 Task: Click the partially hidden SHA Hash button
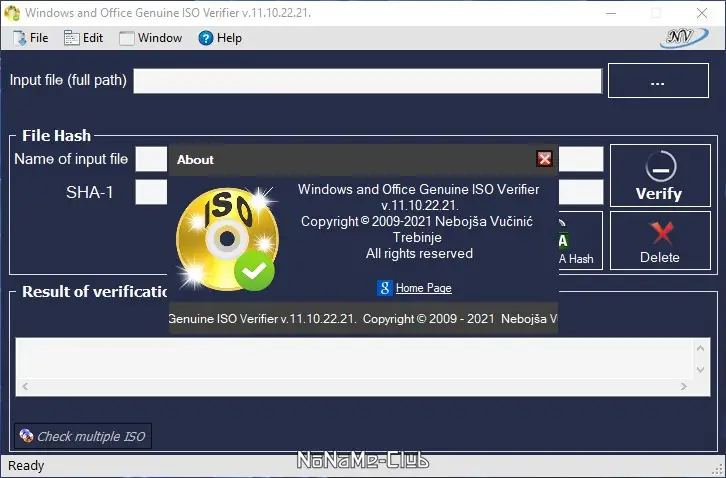(581, 240)
